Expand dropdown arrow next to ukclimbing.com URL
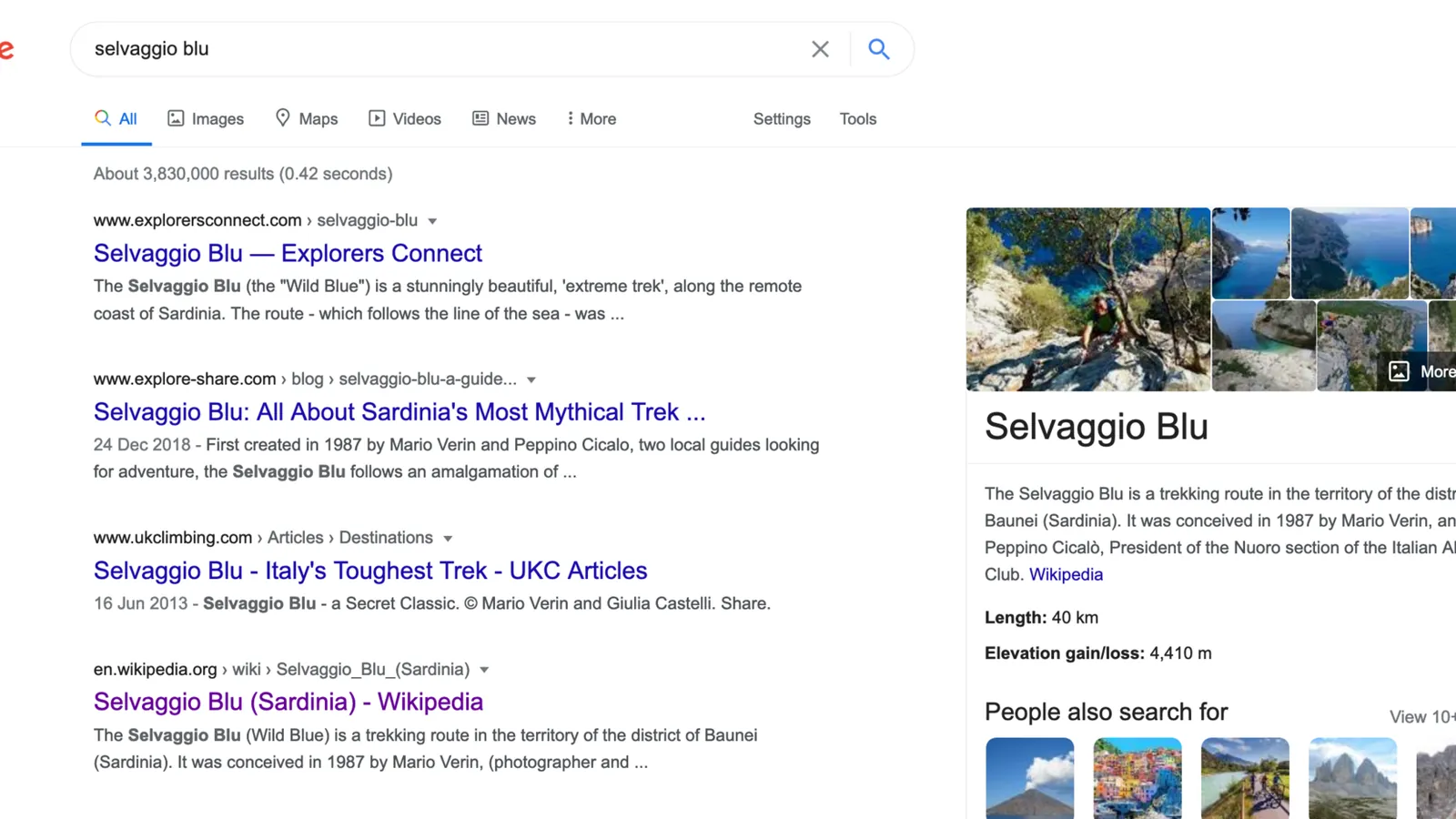 tap(448, 539)
